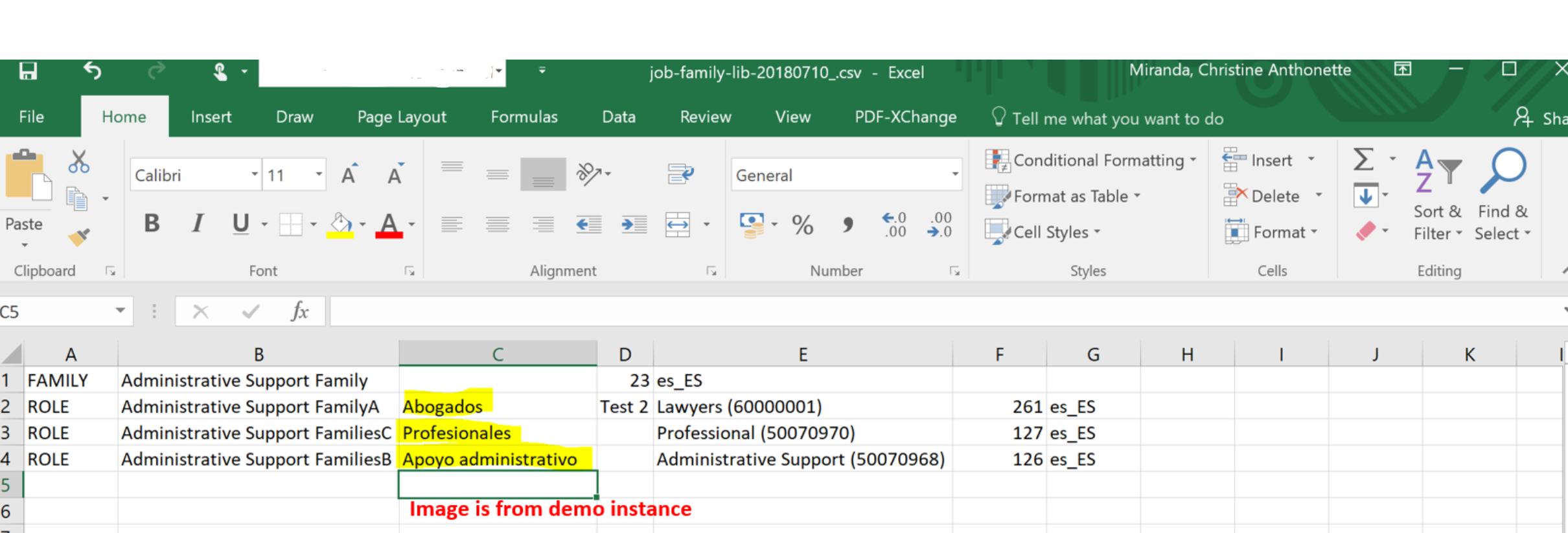
Task: Set Bottom Align for cells
Action: [543, 174]
